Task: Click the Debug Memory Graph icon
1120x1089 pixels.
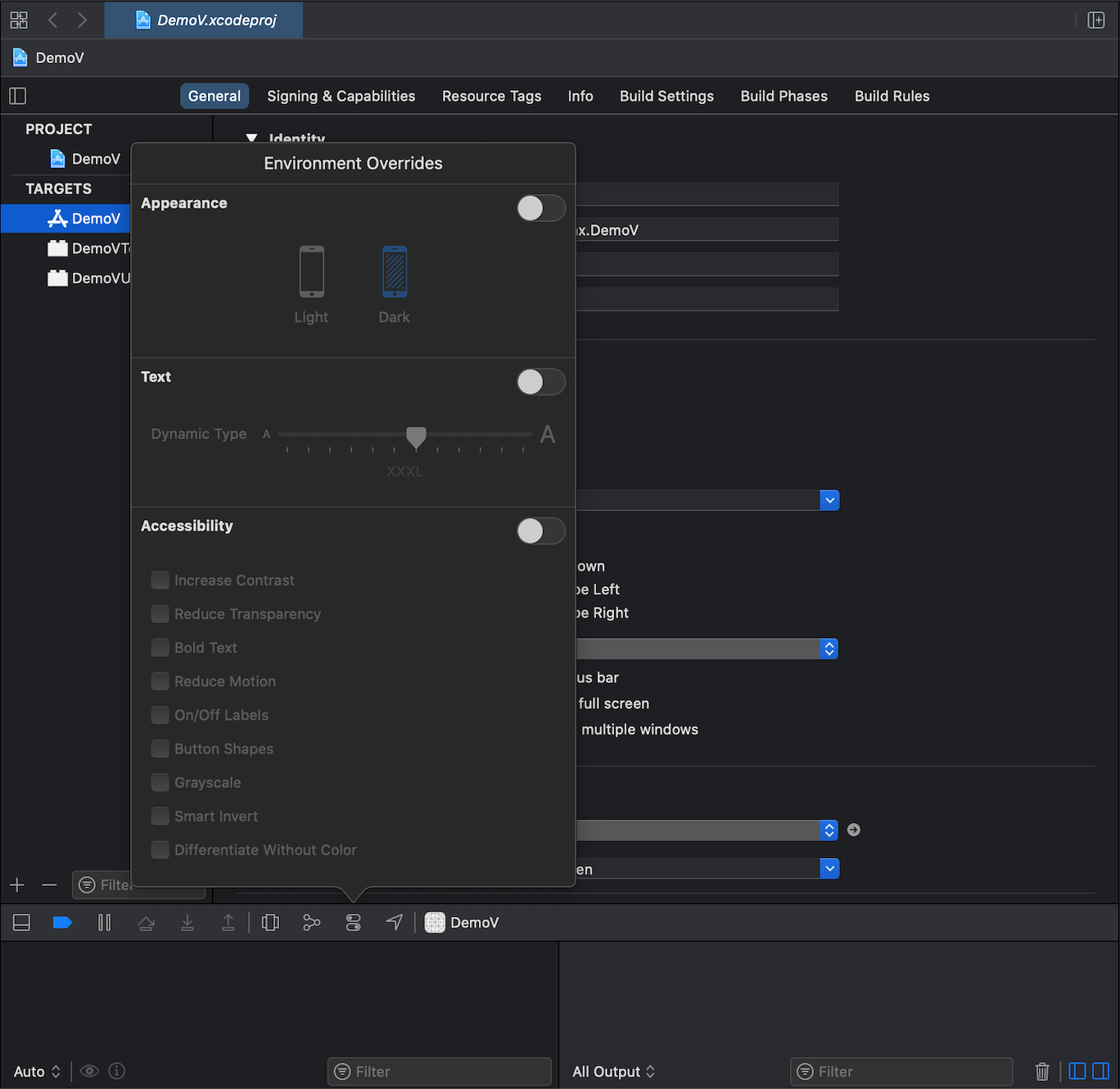Action: [311, 923]
